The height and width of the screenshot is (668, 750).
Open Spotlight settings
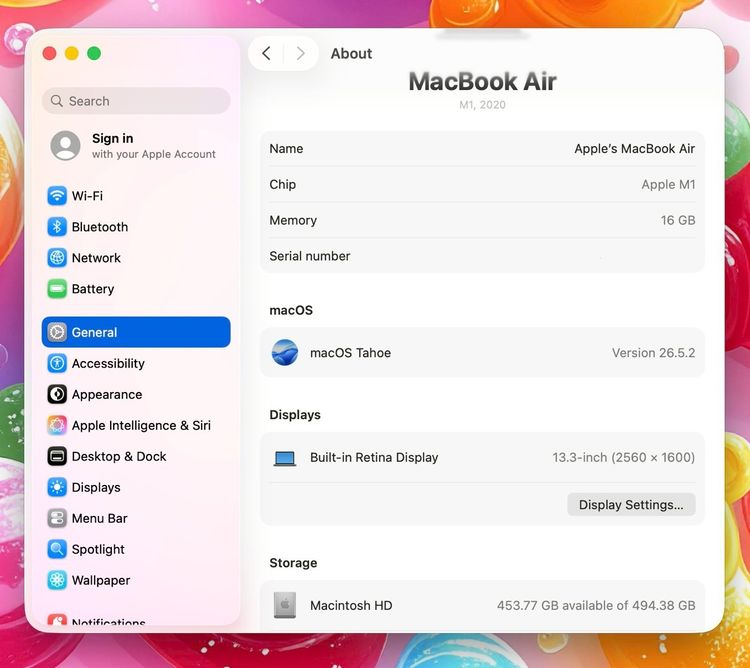tap(136, 549)
